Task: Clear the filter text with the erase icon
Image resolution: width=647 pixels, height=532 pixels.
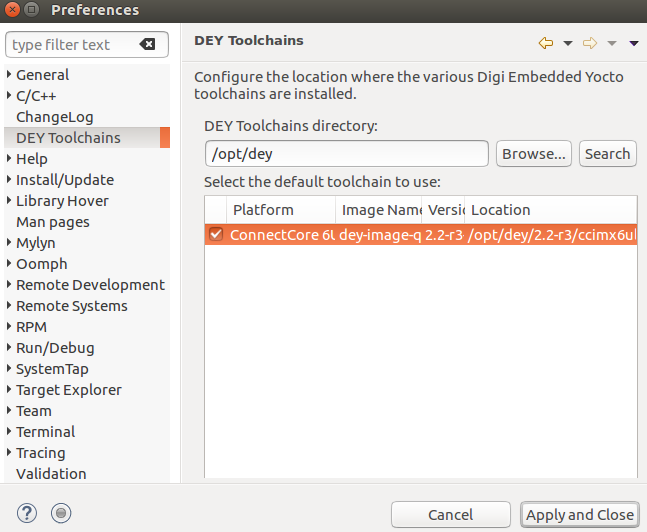Action: (x=147, y=44)
